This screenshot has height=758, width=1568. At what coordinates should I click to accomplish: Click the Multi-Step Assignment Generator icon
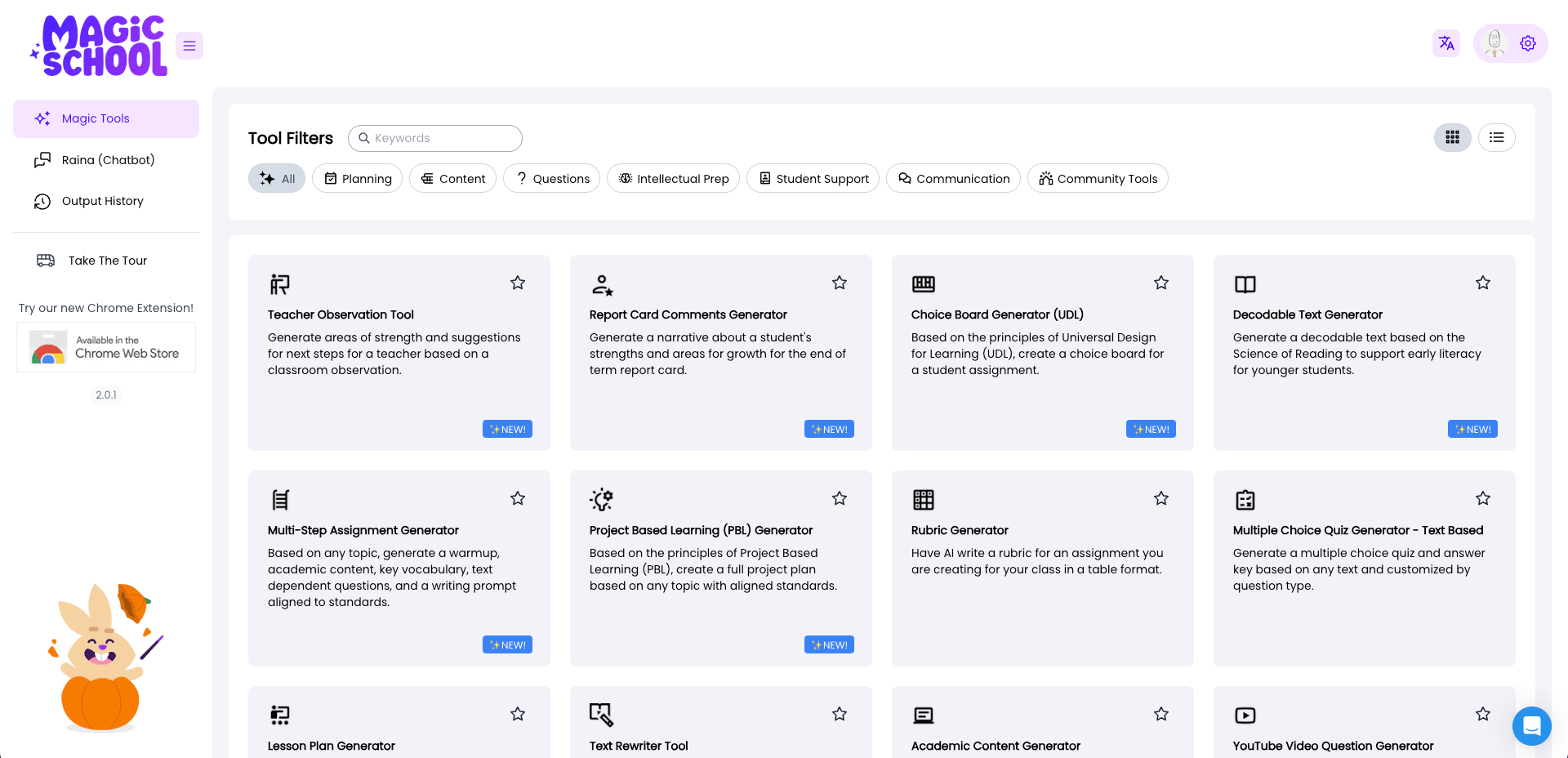pos(280,500)
